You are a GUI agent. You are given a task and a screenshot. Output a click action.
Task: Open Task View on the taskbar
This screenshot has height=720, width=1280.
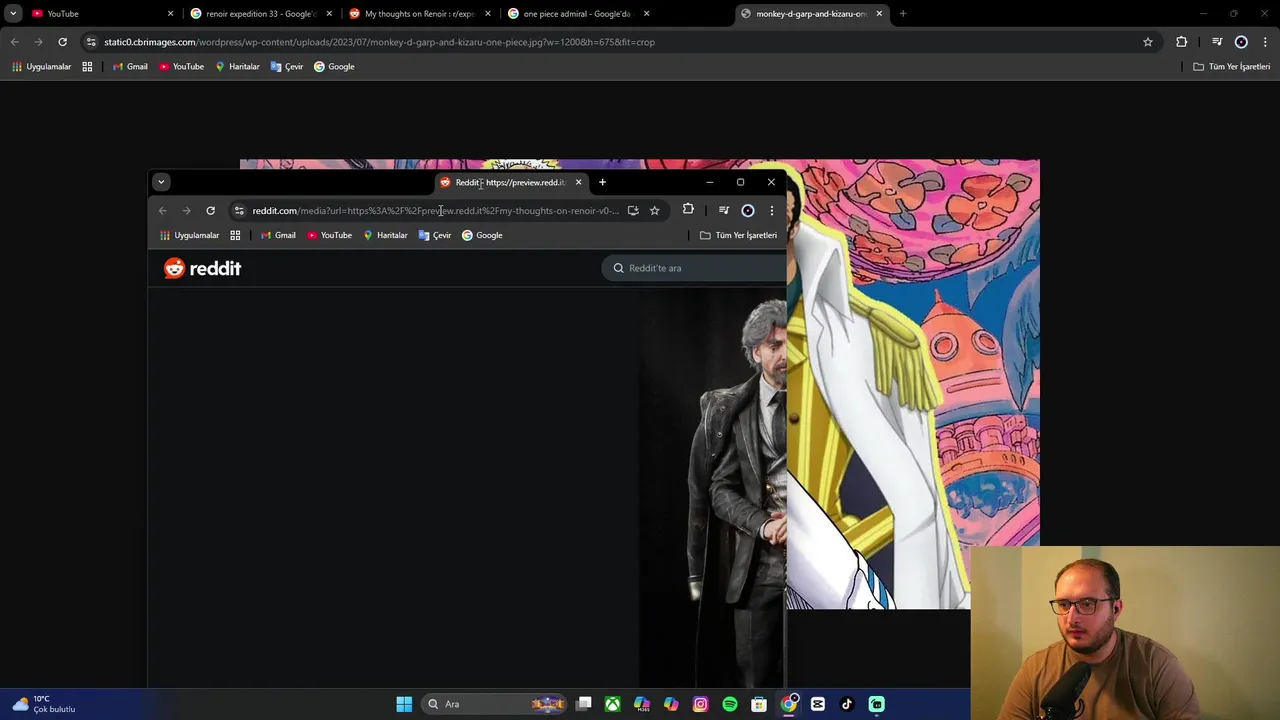(584, 704)
